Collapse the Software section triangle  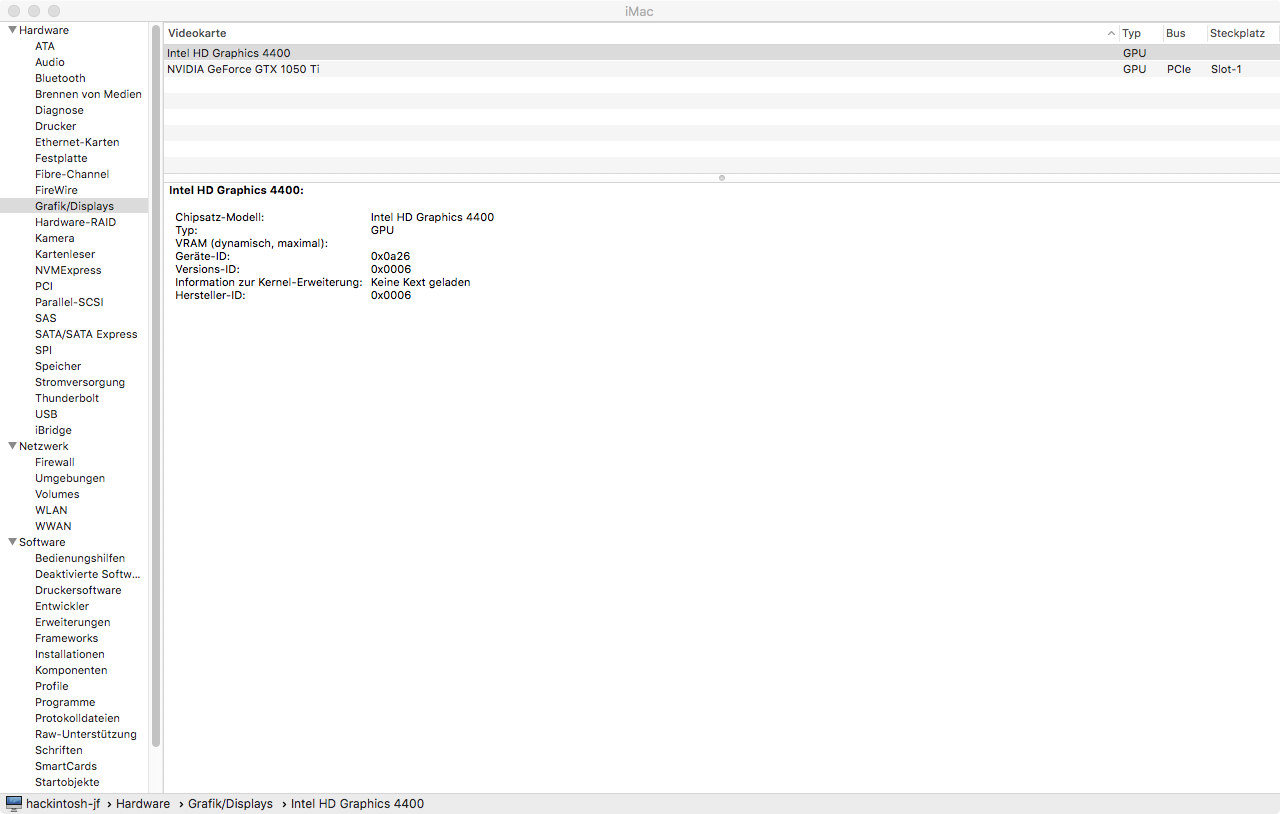pyautogui.click(x=12, y=542)
